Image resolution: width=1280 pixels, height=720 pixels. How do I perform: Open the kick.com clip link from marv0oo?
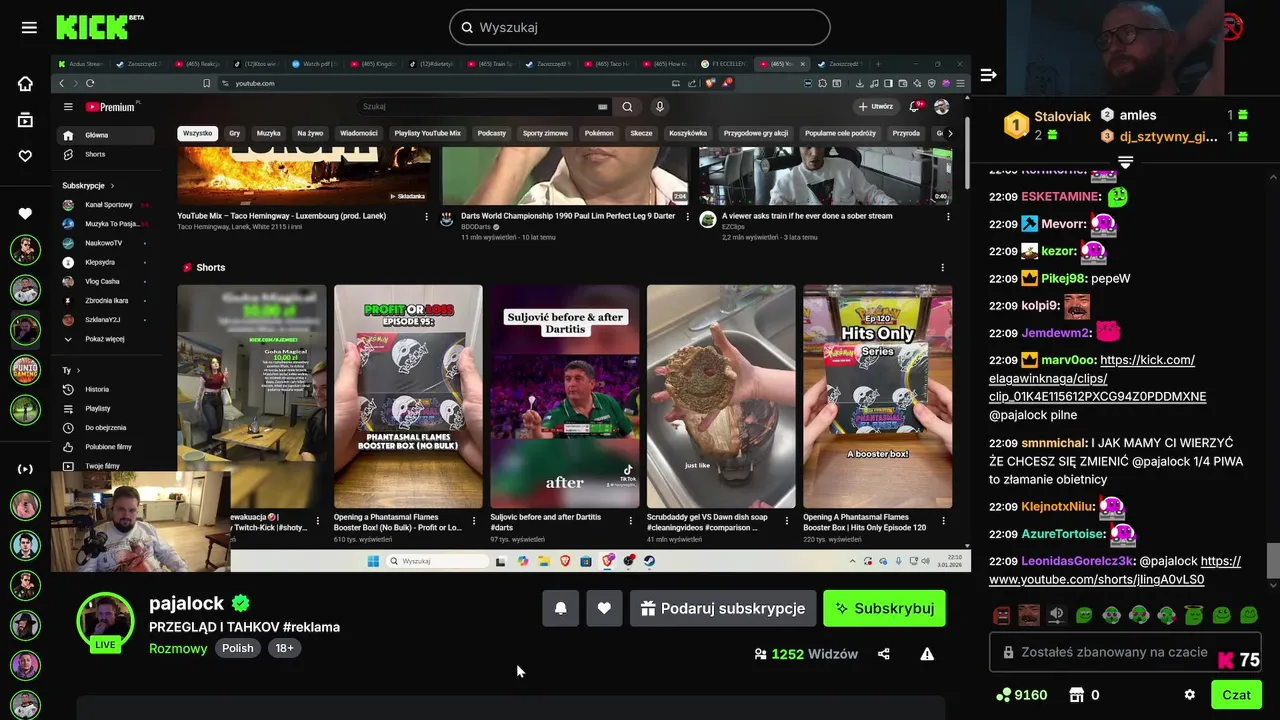[x=1098, y=378]
